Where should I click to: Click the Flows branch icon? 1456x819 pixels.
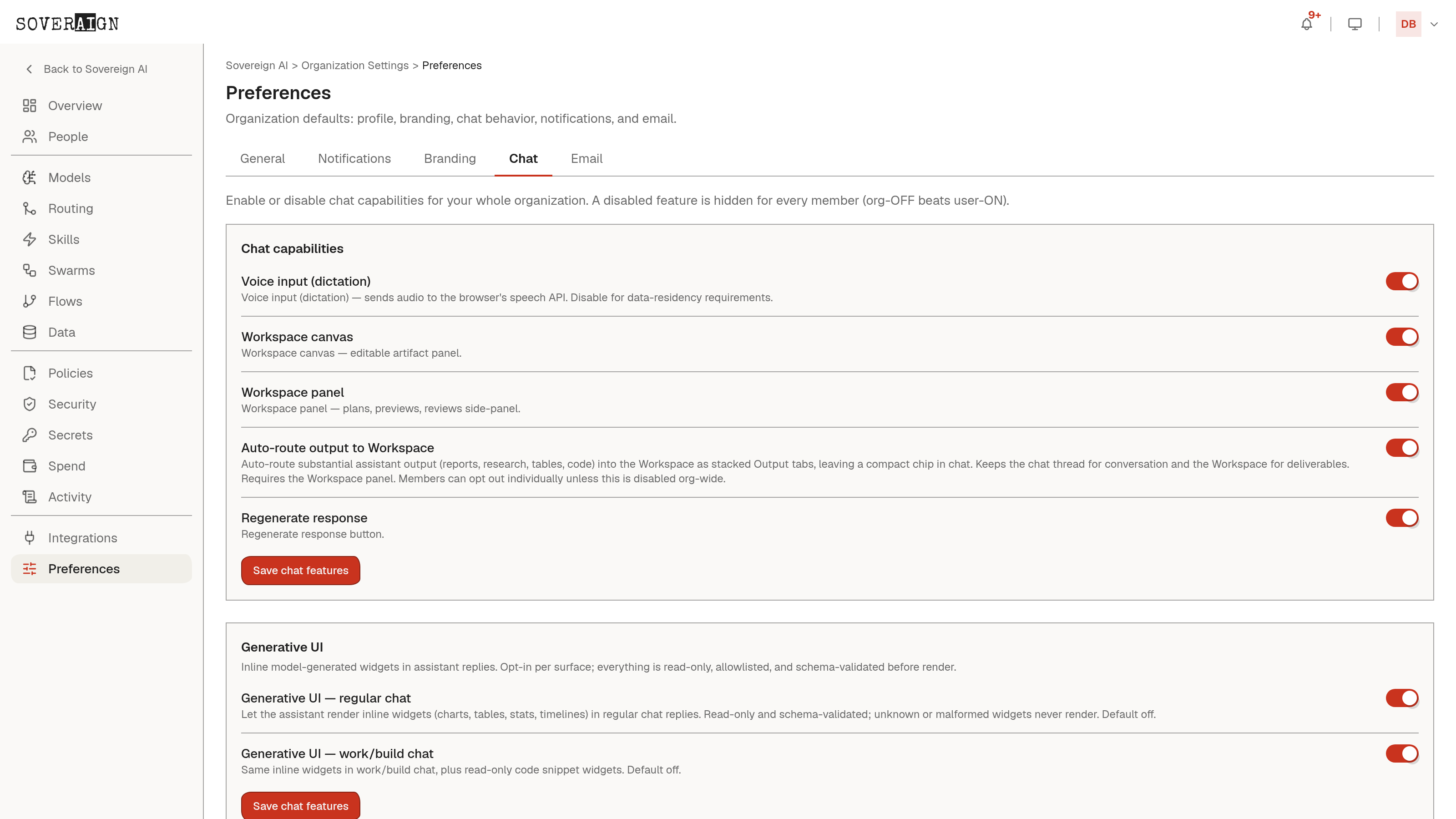pos(30,301)
